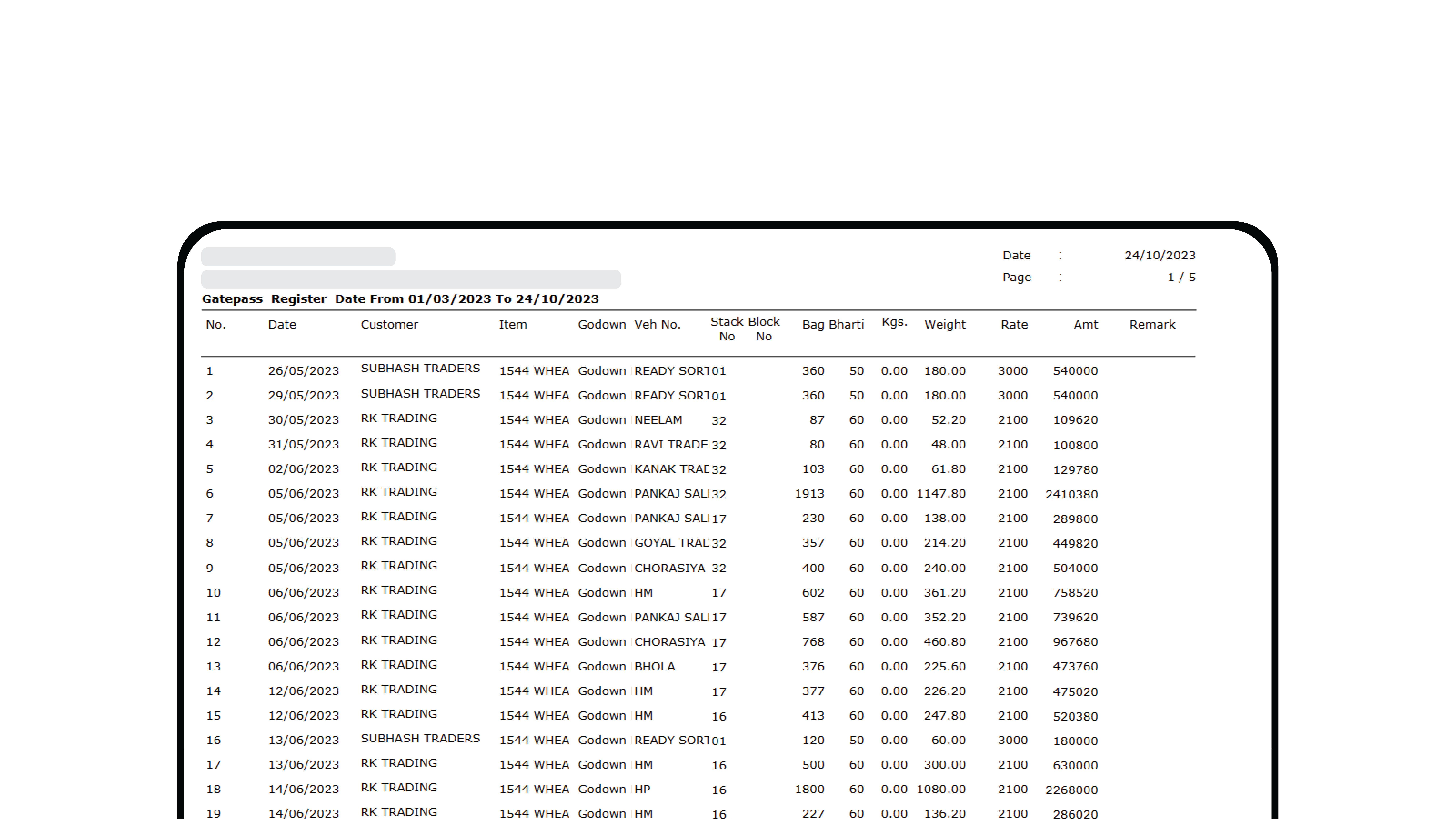
Task: Click SUBHASH TRADERS customer in row 16
Action: pos(421,739)
